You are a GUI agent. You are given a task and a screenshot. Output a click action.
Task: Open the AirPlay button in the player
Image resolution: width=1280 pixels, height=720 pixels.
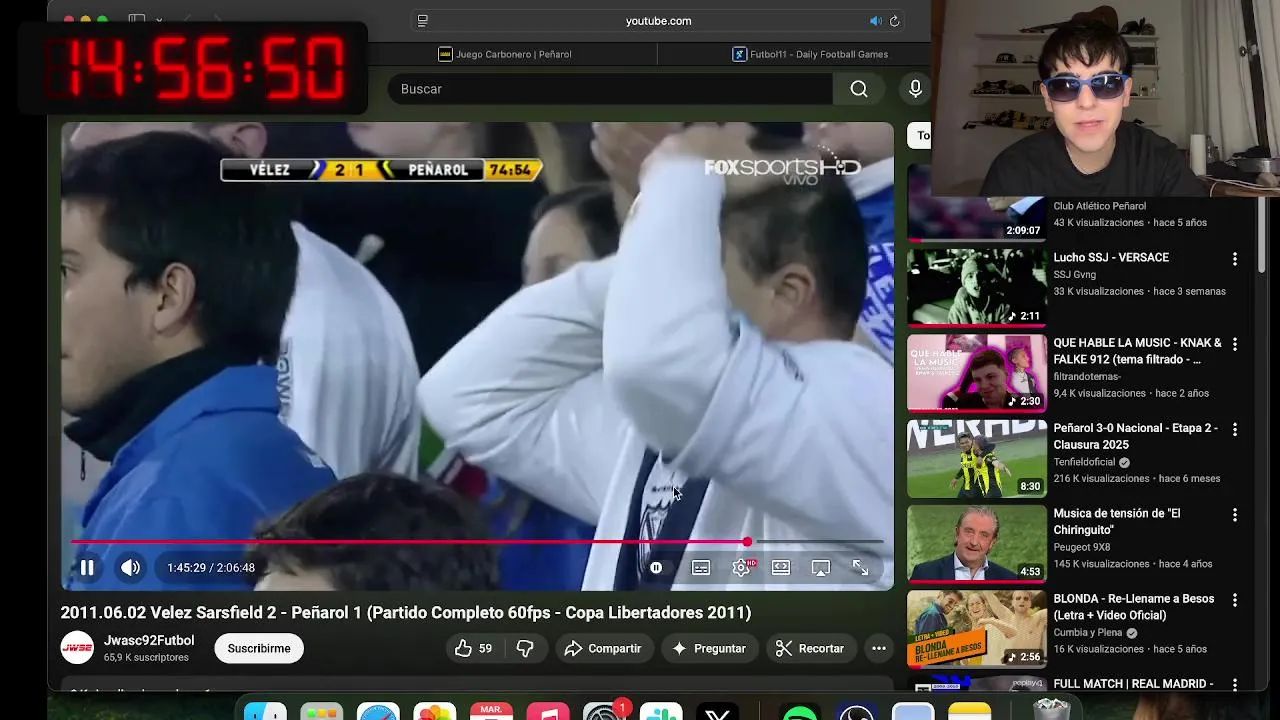tap(821, 567)
